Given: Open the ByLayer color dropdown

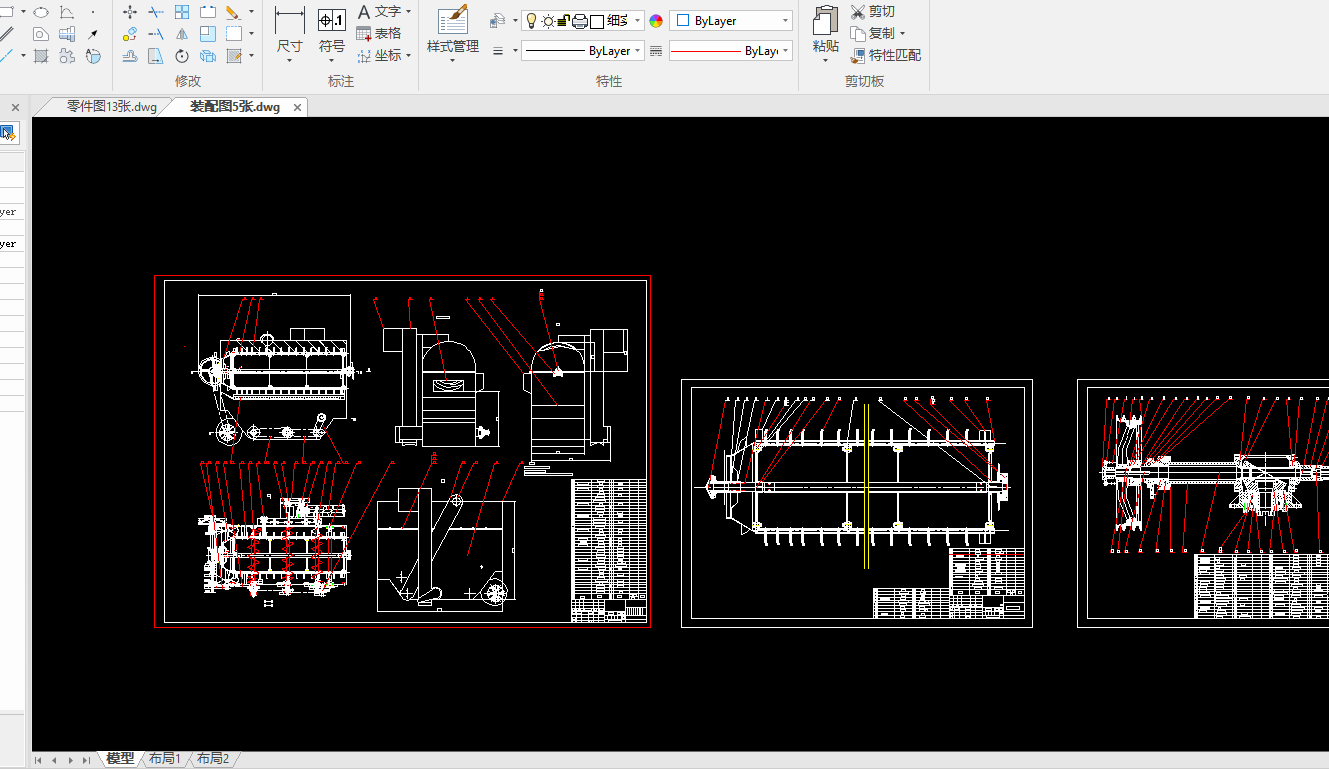Looking at the screenshot, I should pyautogui.click(x=731, y=21).
